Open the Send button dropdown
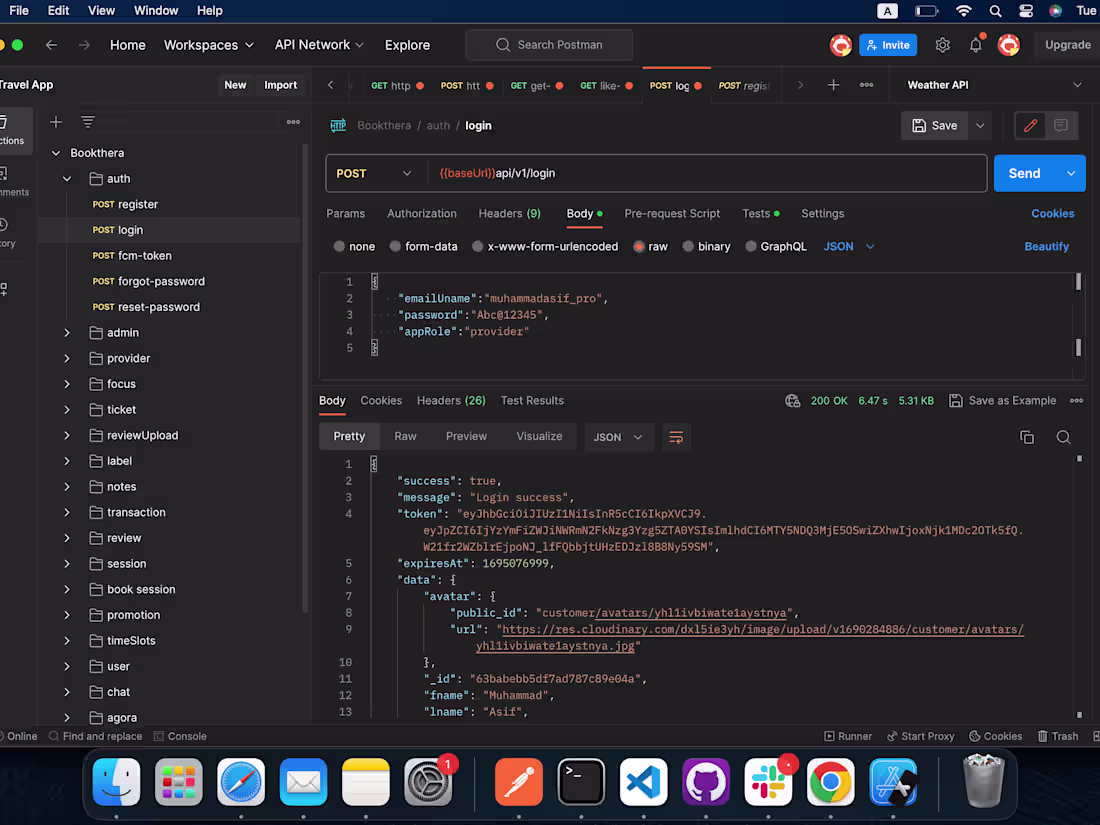The height and width of the screenshot is (825, 1100). (x=1068, y=172)
